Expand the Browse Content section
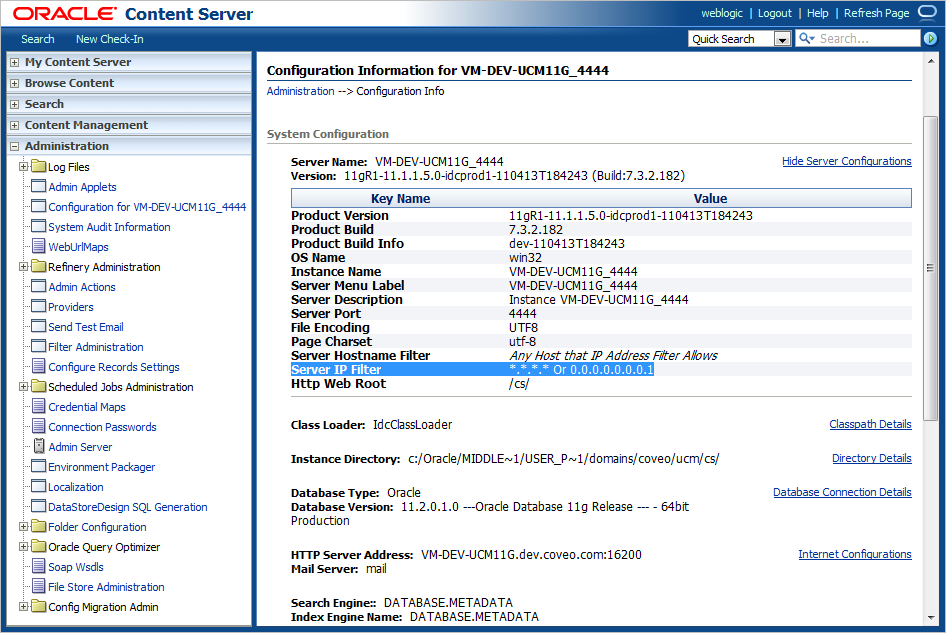The image size is (946, 633). tap(14, 83)
